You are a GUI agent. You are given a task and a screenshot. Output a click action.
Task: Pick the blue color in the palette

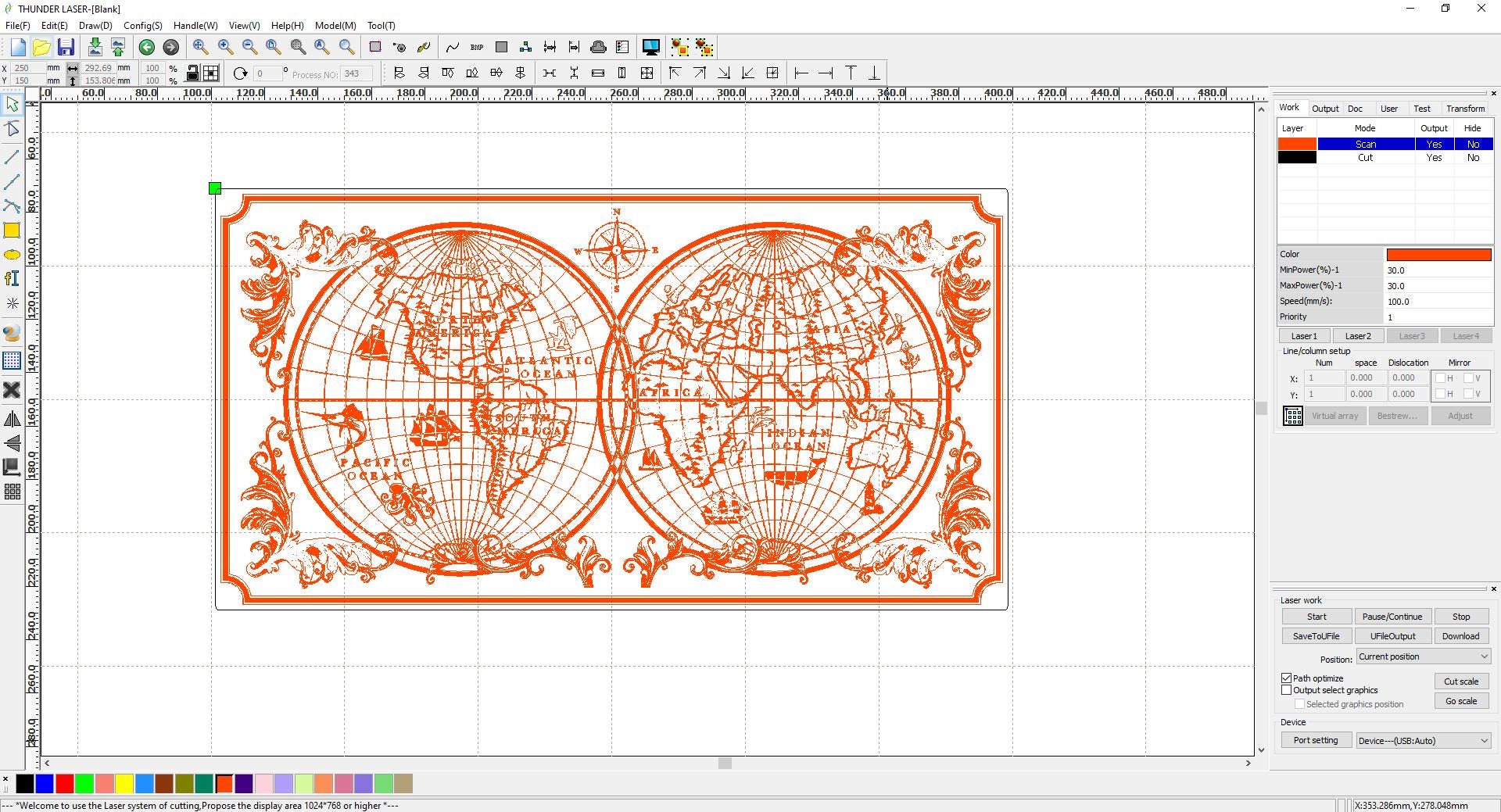pyautogui.click(x=45, y=783)
